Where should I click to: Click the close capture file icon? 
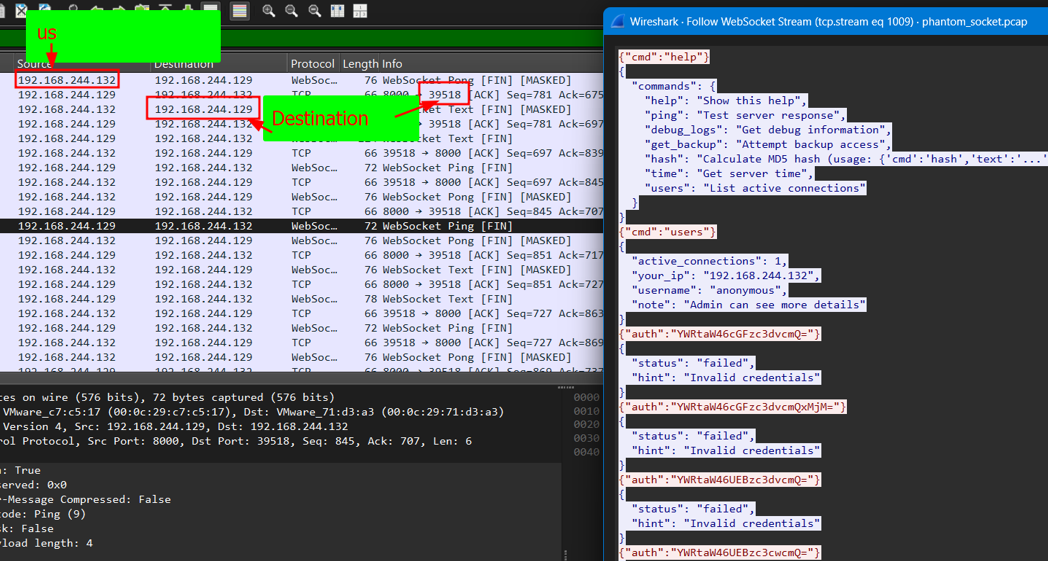point(22,9)
